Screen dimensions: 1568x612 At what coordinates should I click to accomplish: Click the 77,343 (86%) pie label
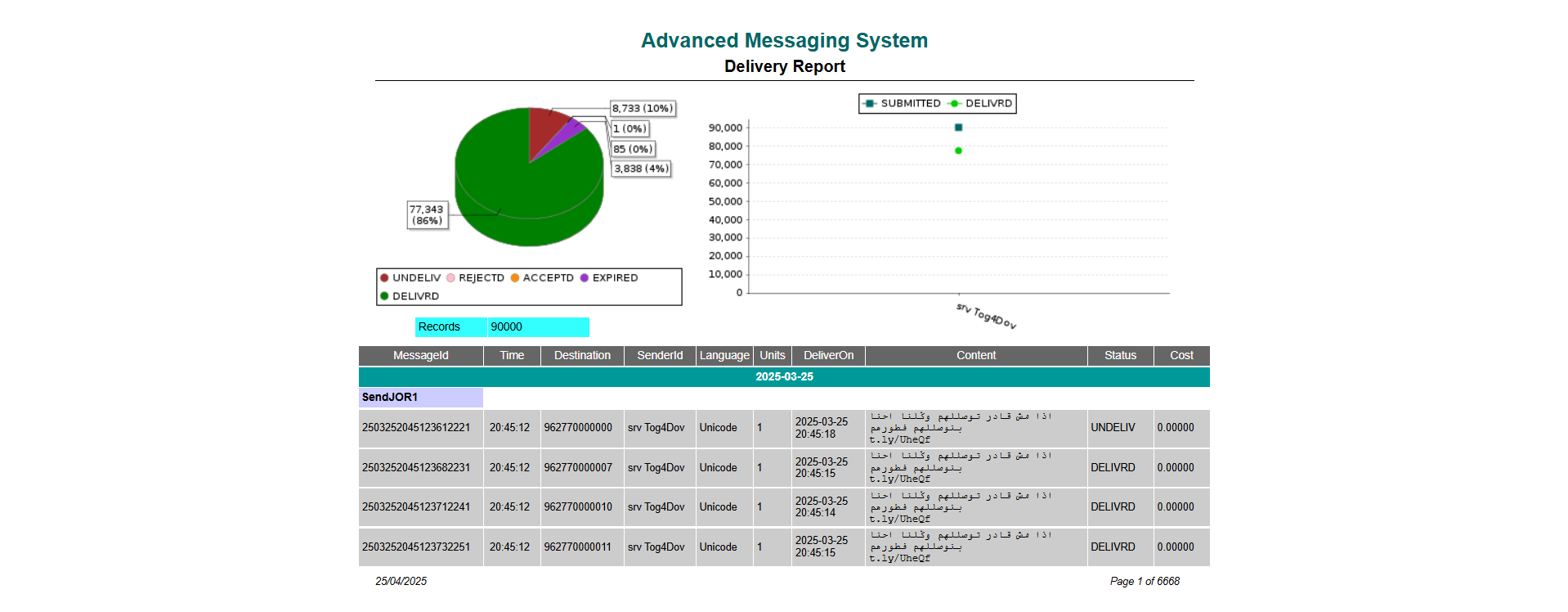[x=428, y=215]
